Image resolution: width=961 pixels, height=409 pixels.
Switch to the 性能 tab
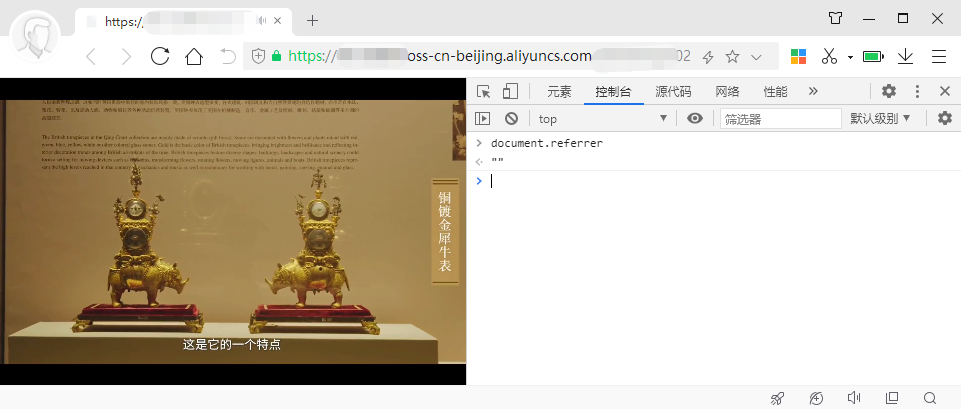775,92
